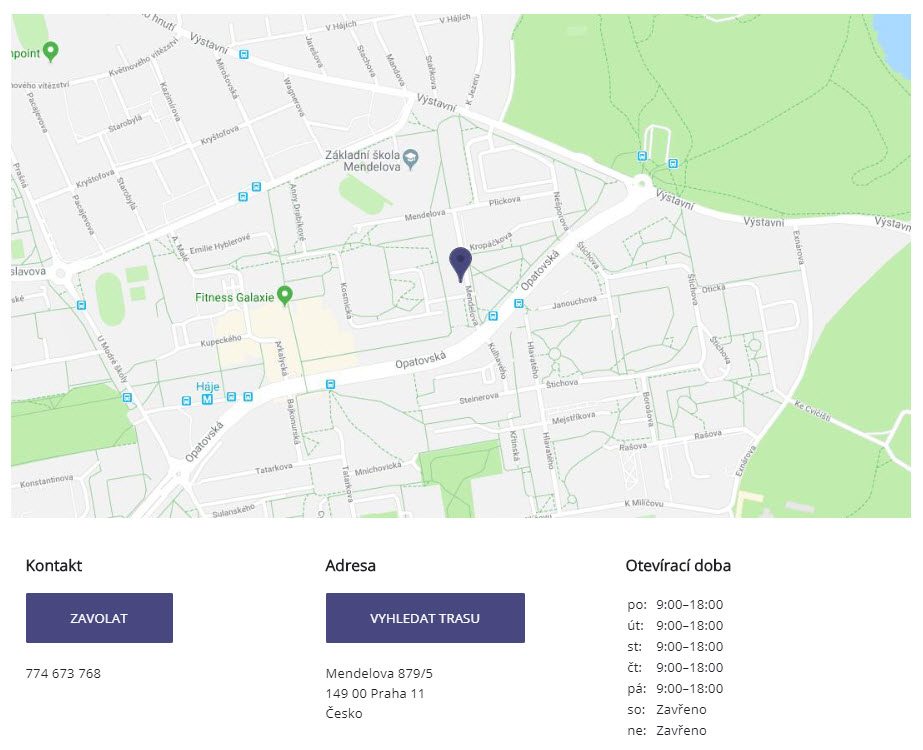Select the Fitness Galaxie green marker icon

(285, 295)
